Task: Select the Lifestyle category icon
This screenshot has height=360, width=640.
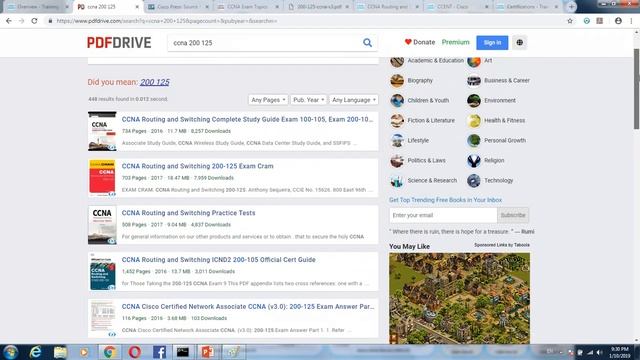Action: pyautogui.click(x=397, y=140)
